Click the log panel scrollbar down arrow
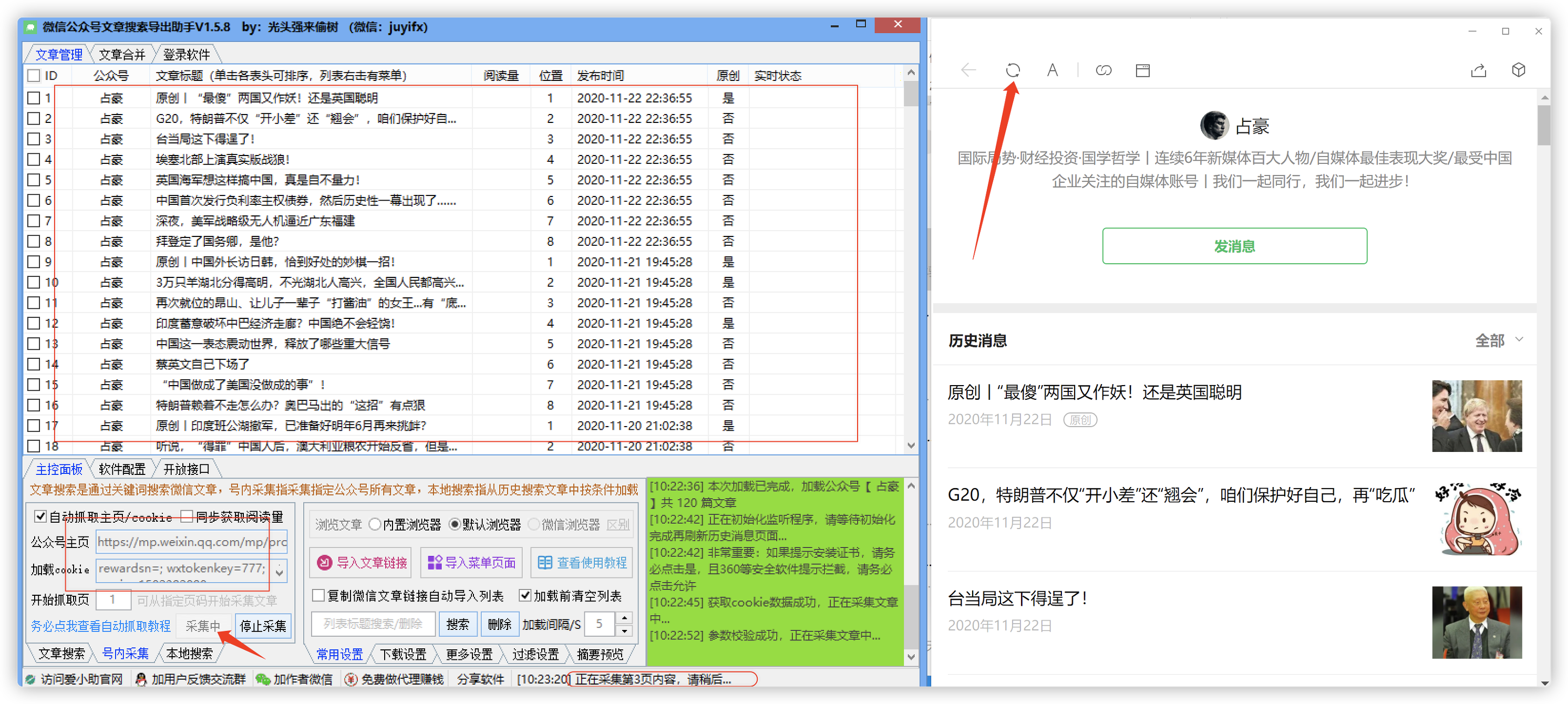This screenshot has height=704, width=1568. coord(911,656)
